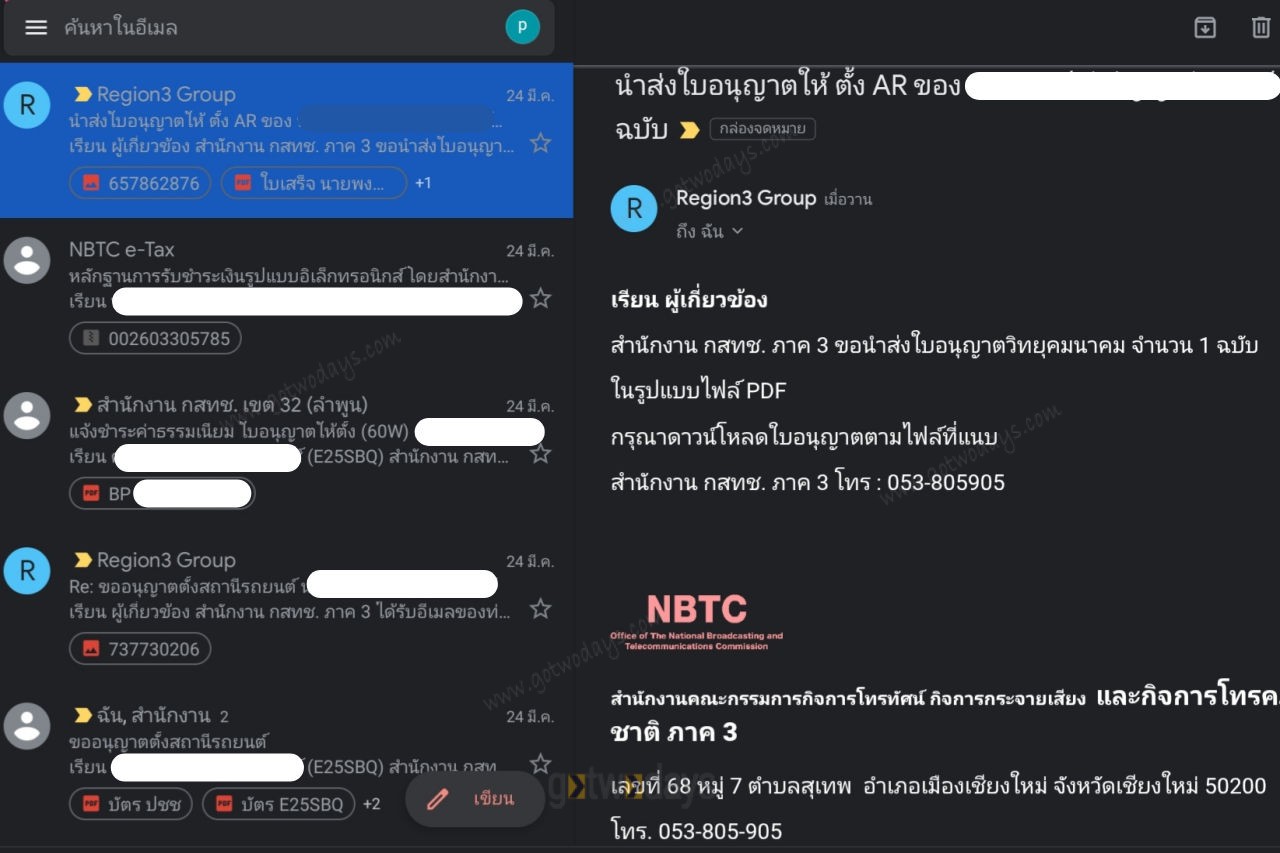Expand the +2 extra attachments in last email
1280x853 pixels.
pyautogui.click(x=371, y=804)
